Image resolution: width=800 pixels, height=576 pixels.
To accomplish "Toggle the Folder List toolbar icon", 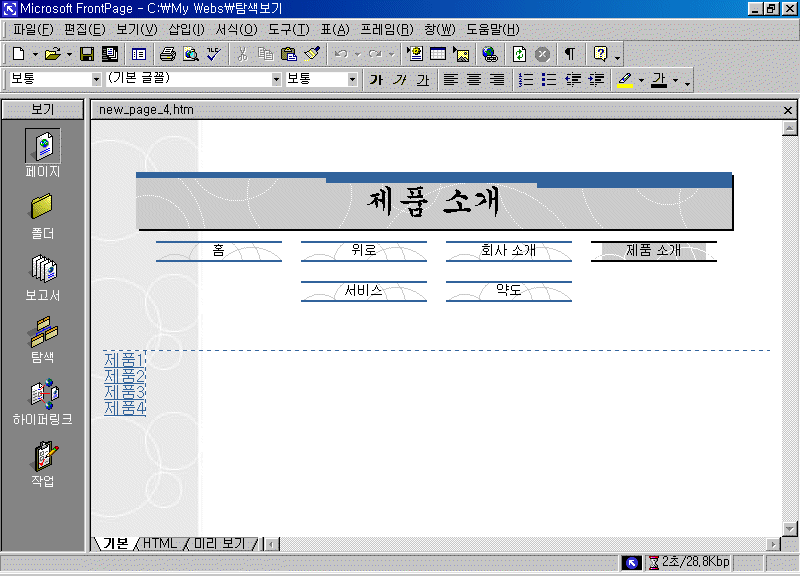I will (x=139, y=54).
